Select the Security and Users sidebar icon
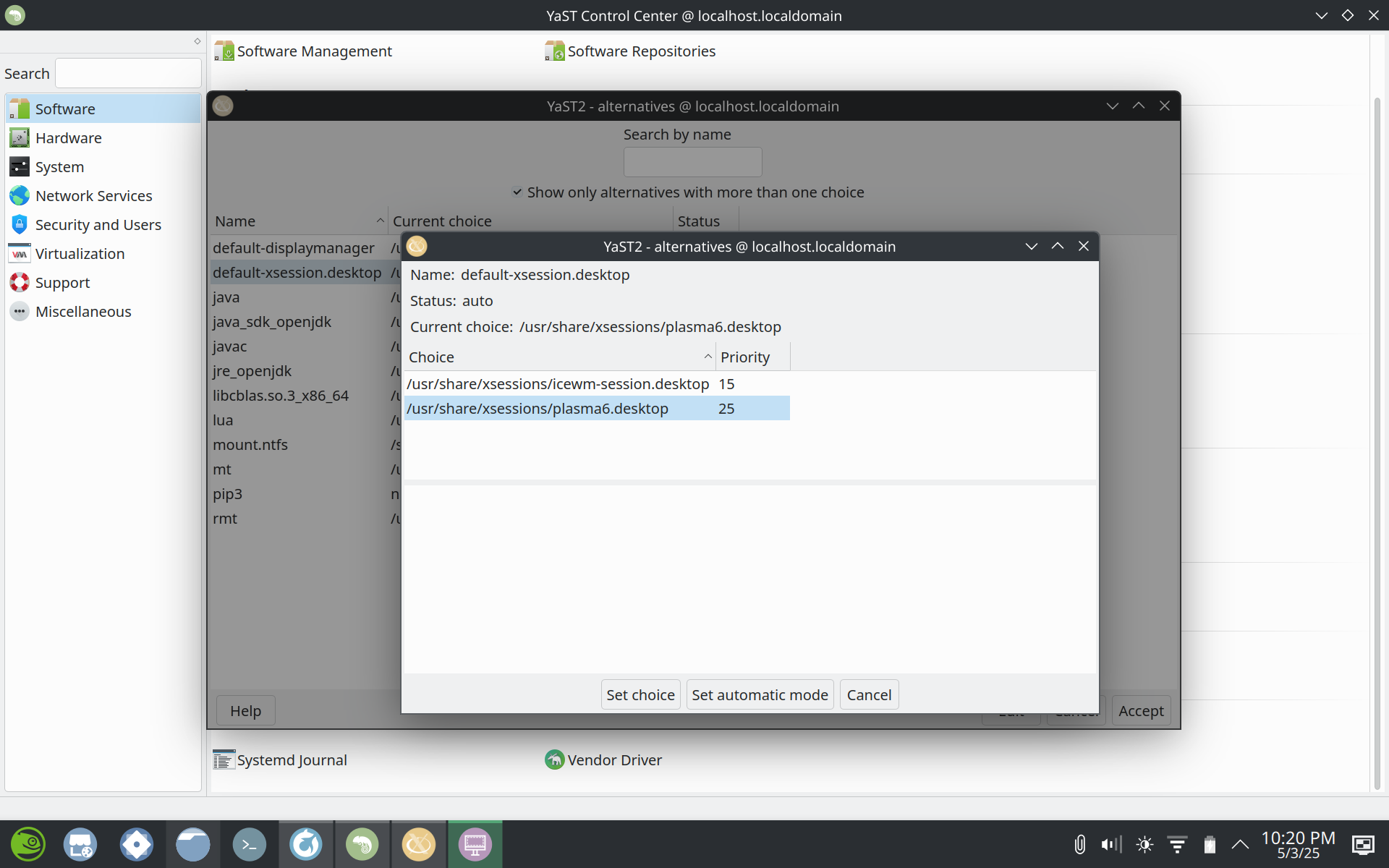This screenshot has height=868, width=1389. tap(20, 224)
